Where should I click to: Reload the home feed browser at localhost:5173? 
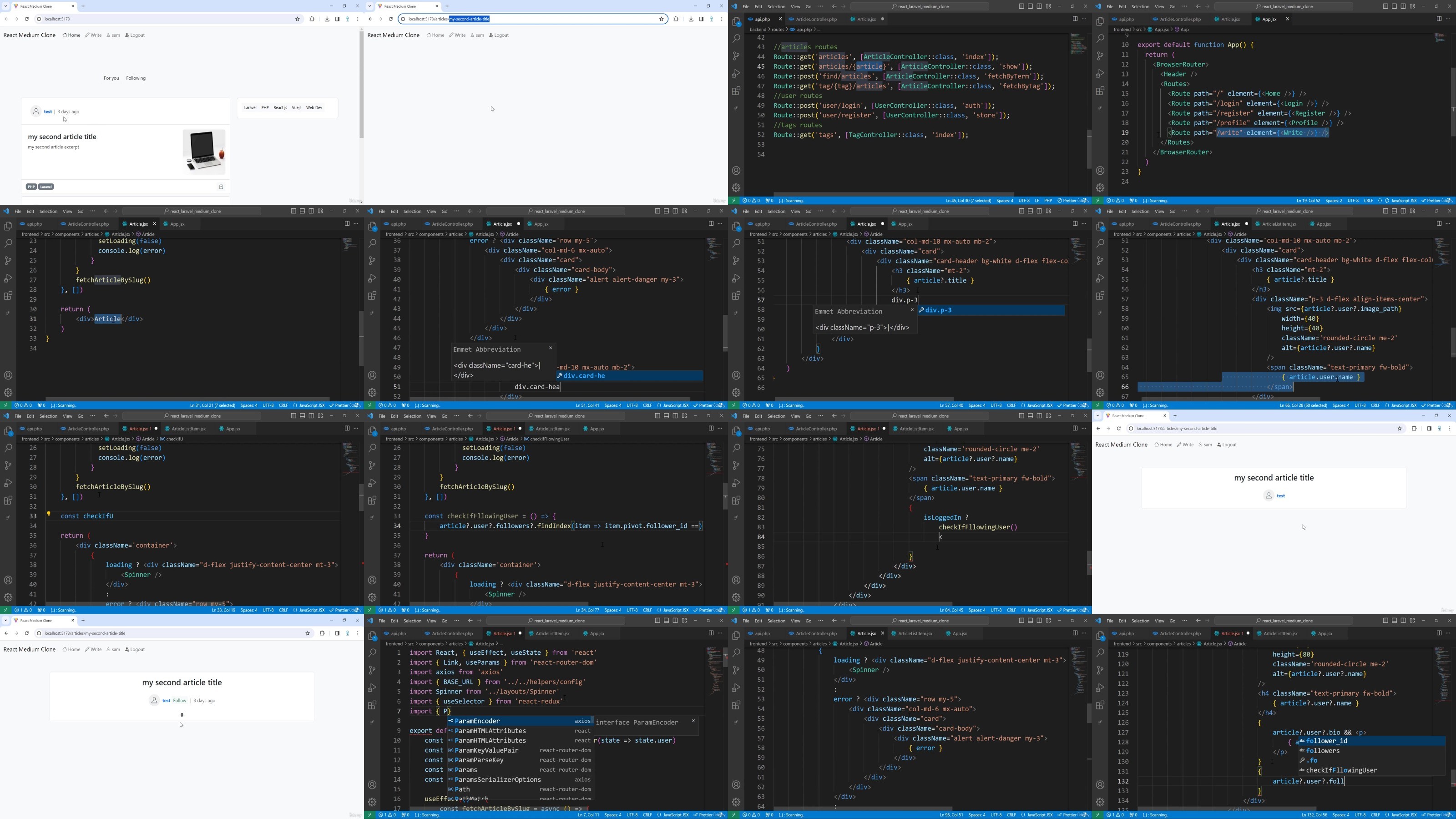pos(26,19)
